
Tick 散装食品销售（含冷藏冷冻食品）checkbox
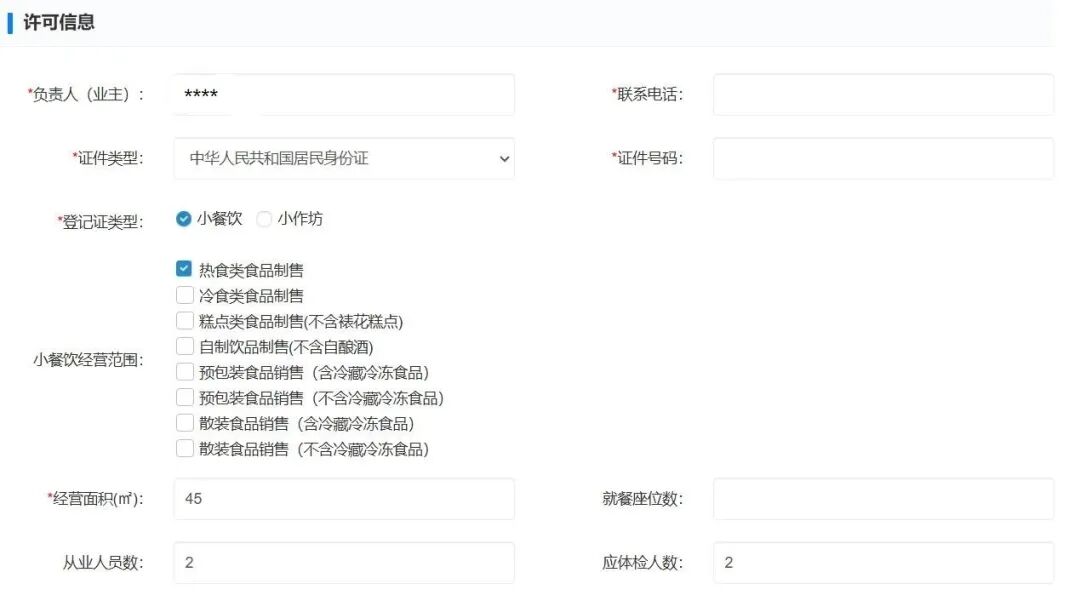tap(184, 423)
